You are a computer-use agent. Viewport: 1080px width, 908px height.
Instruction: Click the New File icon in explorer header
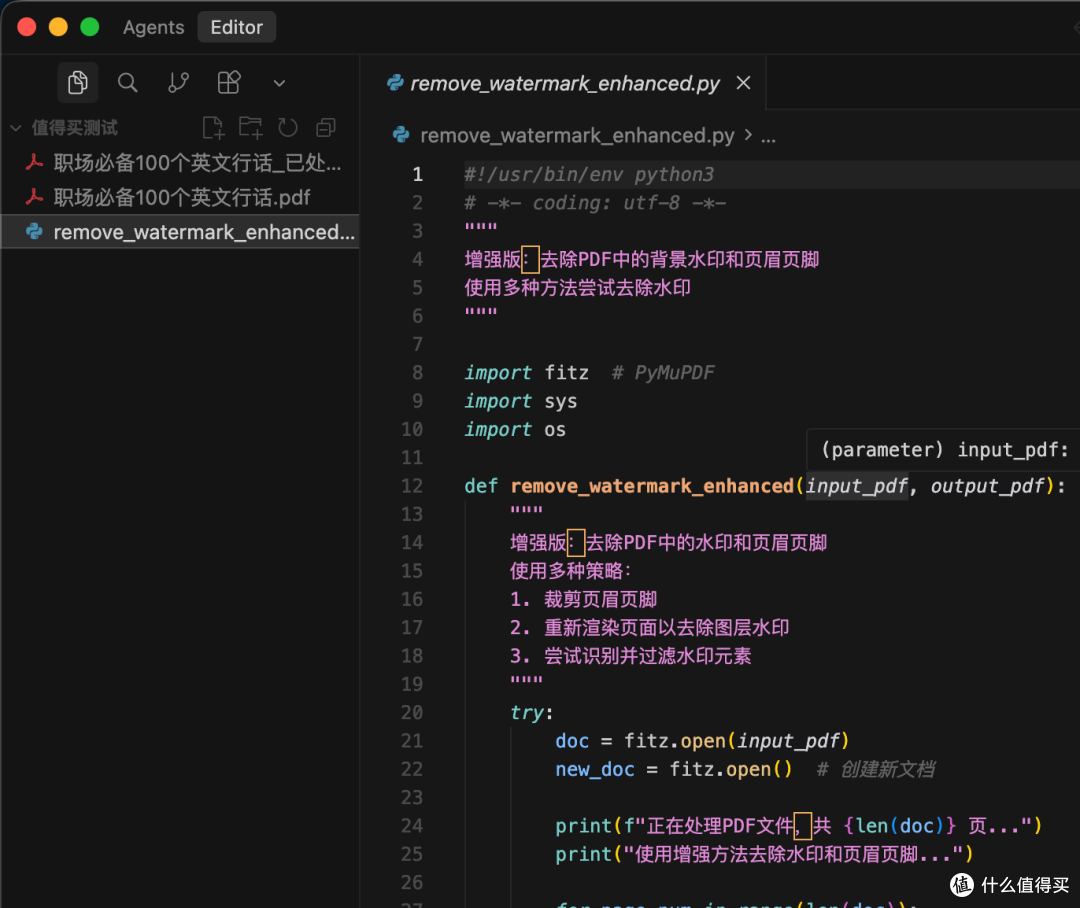coord(214,127)
